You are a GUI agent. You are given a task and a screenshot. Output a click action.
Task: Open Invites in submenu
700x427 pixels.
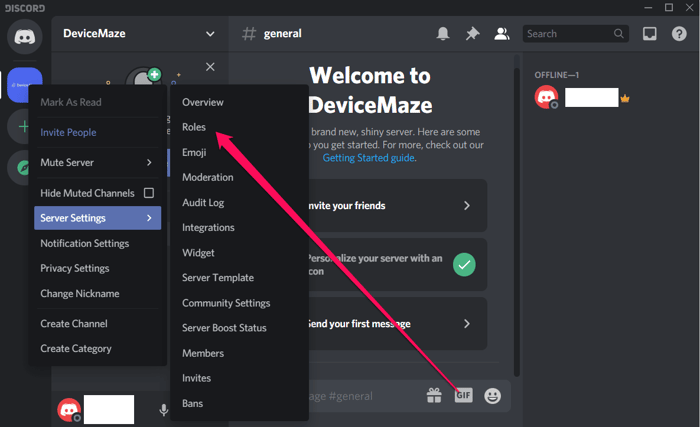(239, 378)
